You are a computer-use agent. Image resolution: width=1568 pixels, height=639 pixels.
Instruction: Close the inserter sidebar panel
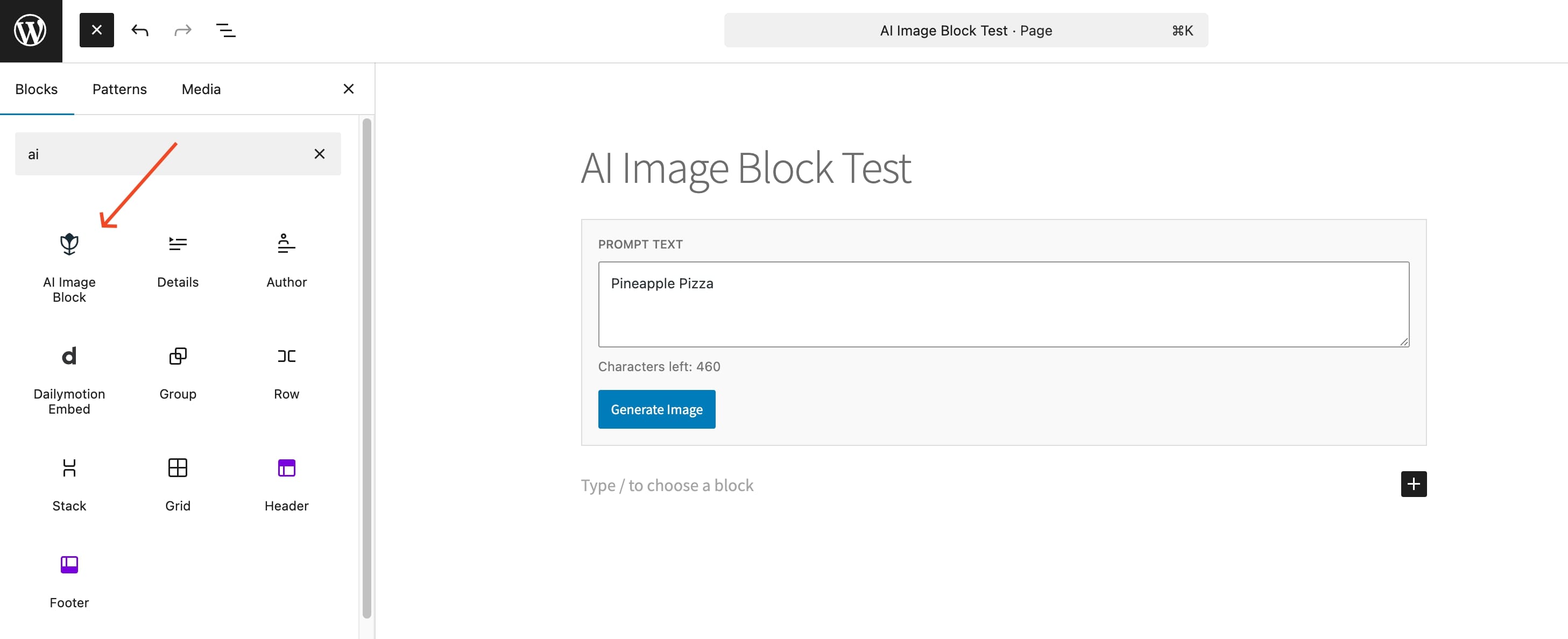pyautogui.click(x=349, y=89)
